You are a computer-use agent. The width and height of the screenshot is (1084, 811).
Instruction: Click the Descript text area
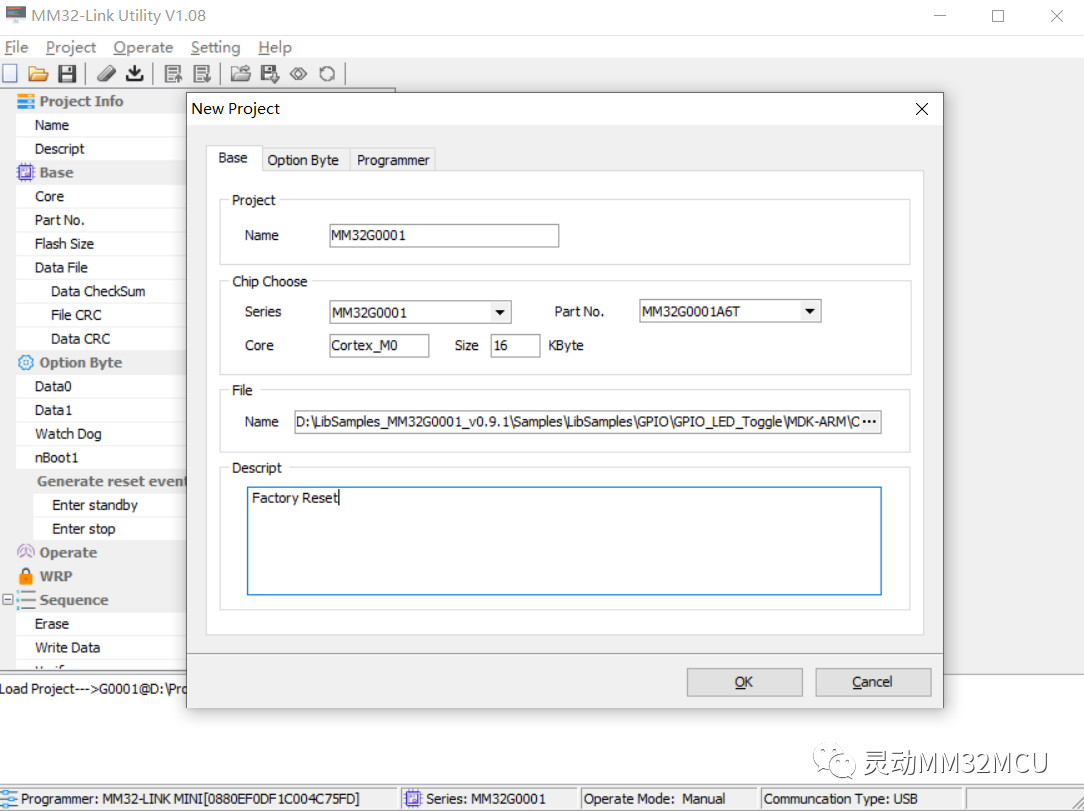[x=564, y=541]
